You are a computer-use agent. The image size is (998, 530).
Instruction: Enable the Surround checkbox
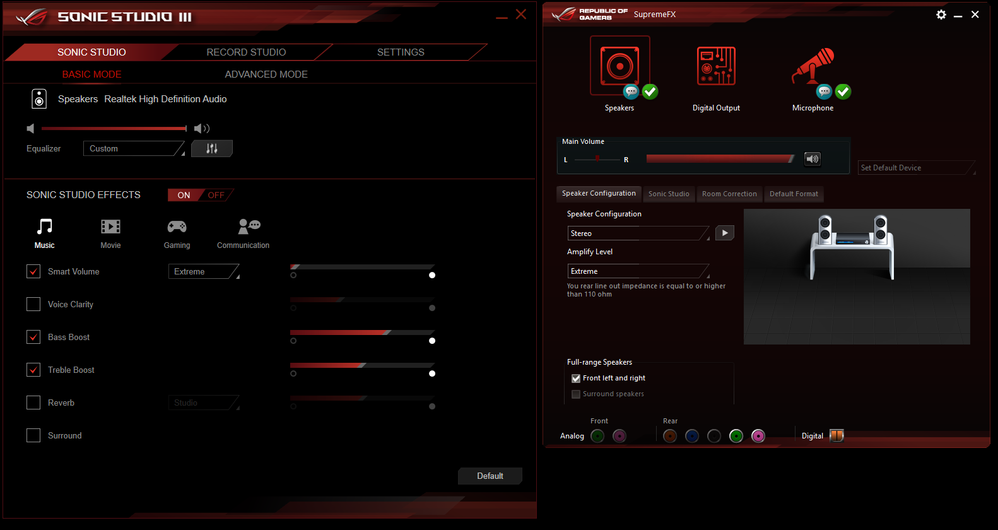coord(33,436)
